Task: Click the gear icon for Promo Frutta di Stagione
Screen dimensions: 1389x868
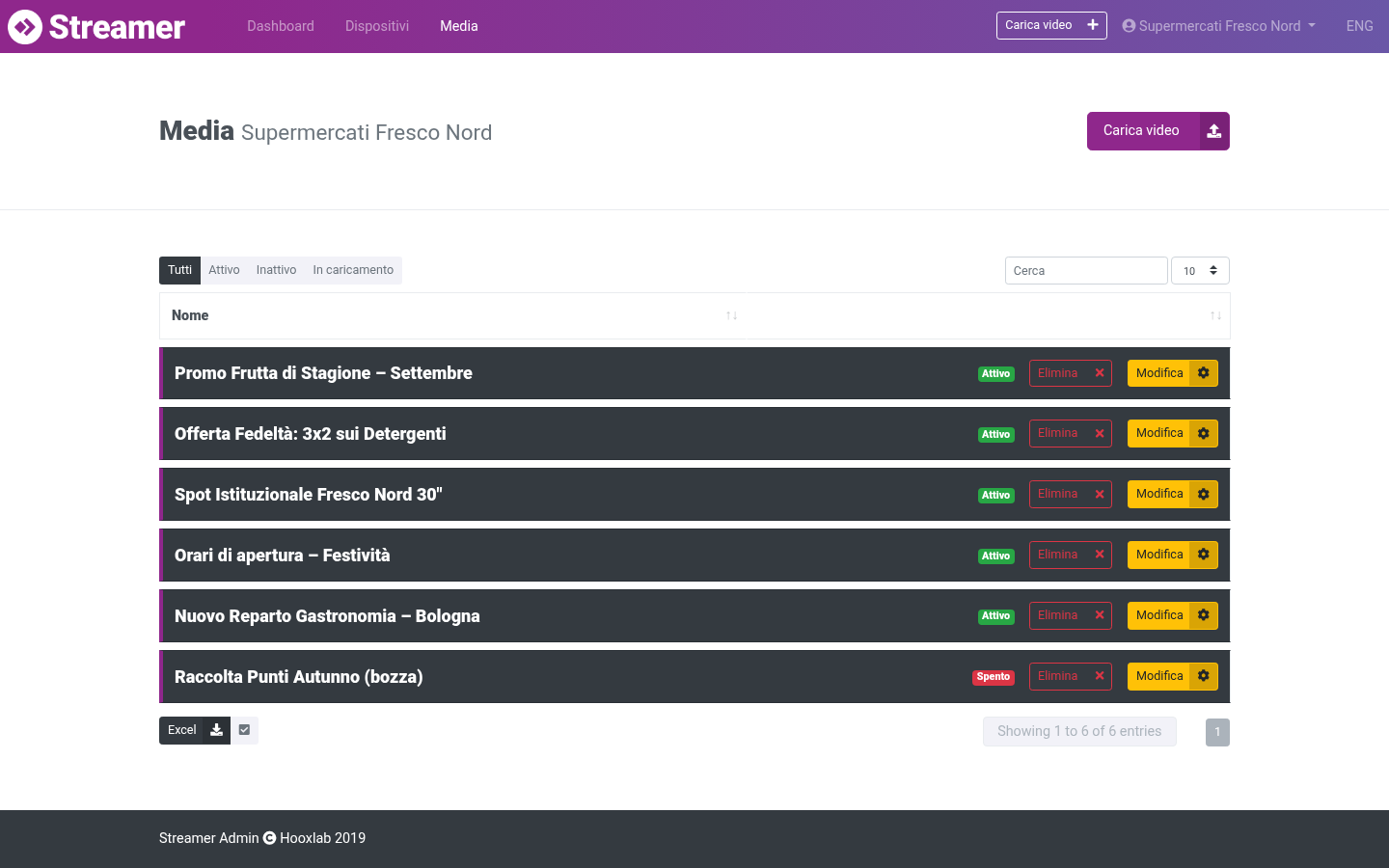Action: [x=1204, y=373]
